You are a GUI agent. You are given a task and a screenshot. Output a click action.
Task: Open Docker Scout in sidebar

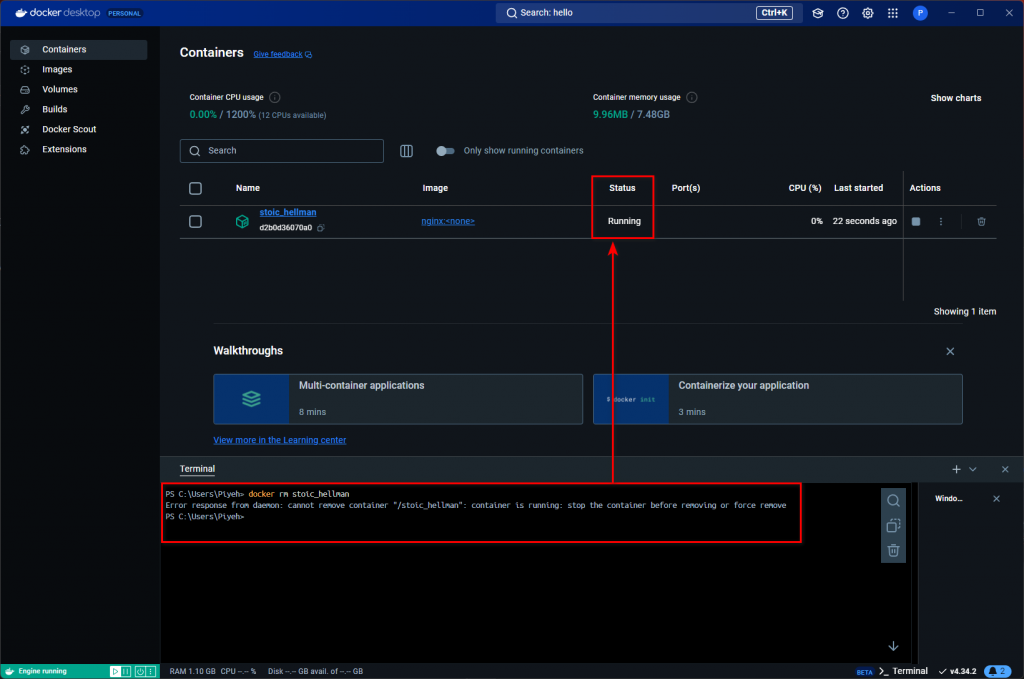click(x=78, y=129)
